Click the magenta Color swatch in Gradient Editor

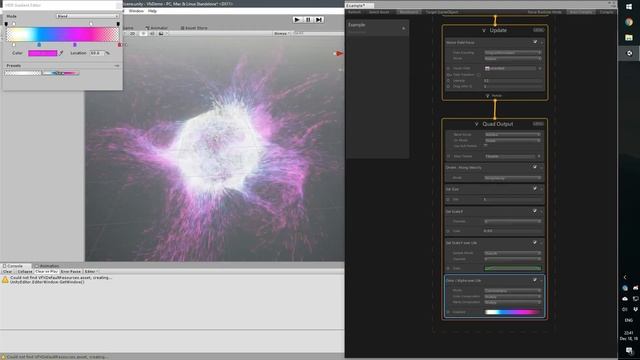(42, 53)
